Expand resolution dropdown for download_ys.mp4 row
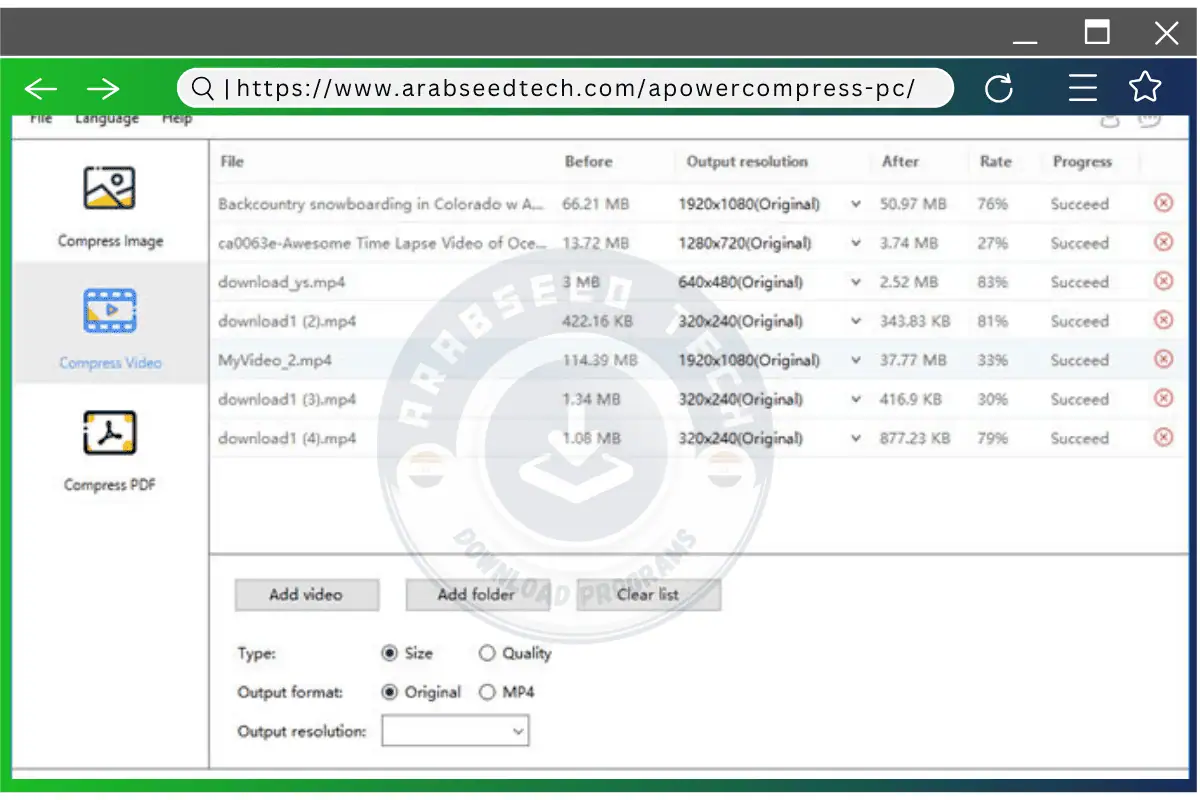1200x800 pixels. click(x=856, y=282)
